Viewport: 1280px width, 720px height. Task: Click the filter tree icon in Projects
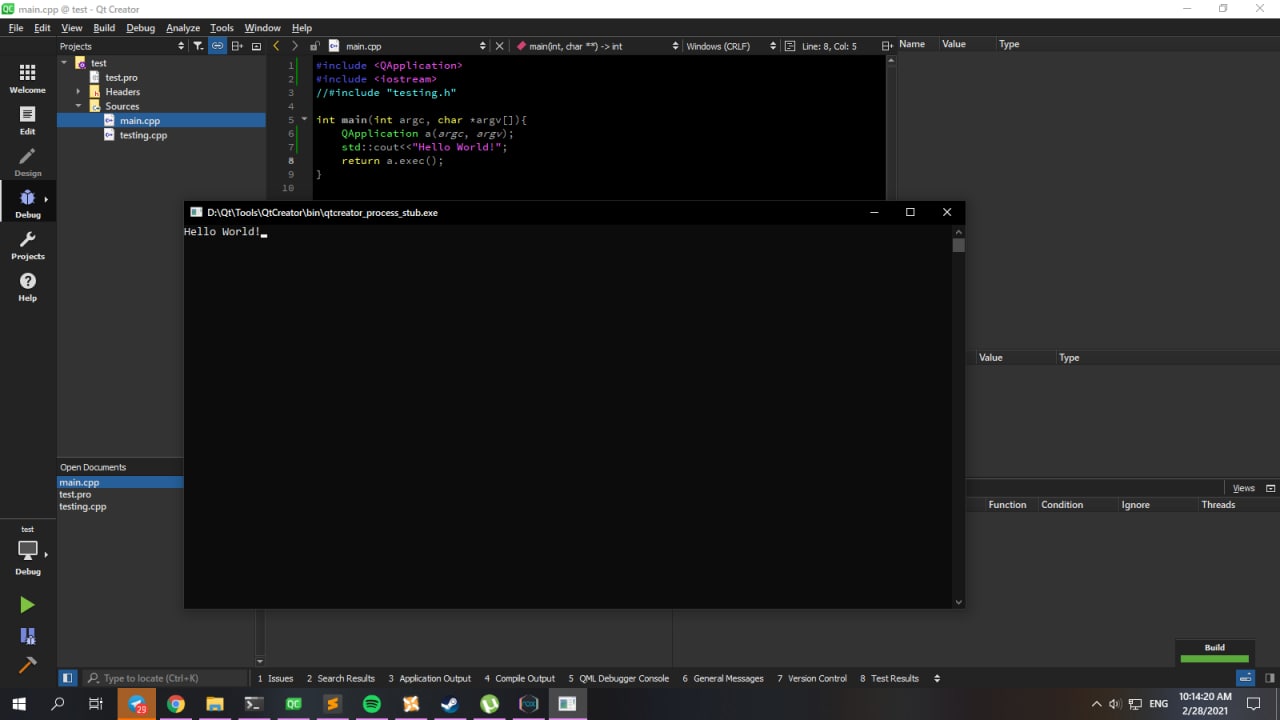(x=198, y=46)
